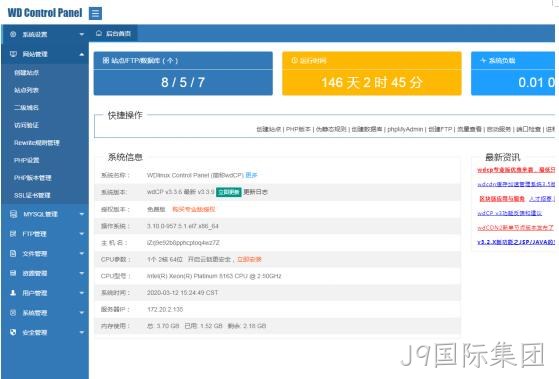The height and width of the screenshot is (379, 559).
Task: Open 访问验证 in the sidebar
Action: point(26,125)
